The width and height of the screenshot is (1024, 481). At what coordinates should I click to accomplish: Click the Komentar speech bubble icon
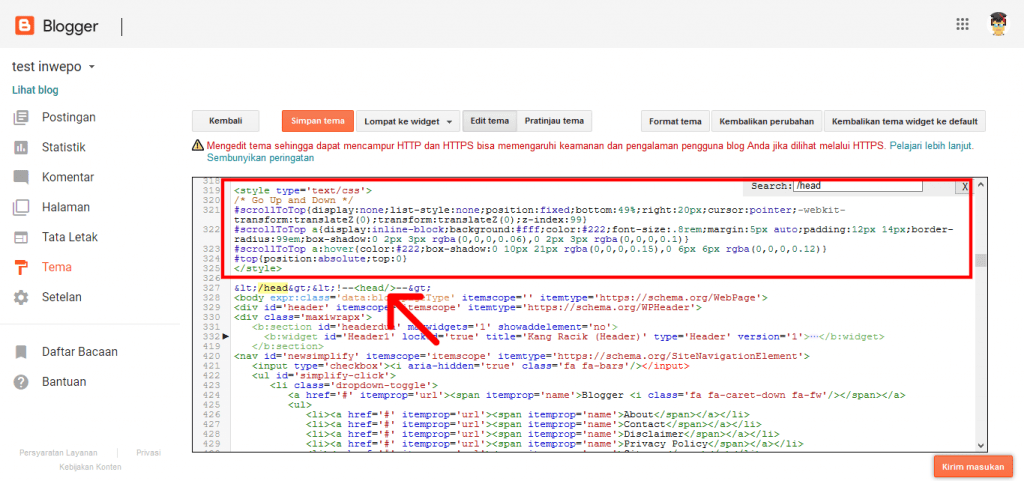coord(21,178)
